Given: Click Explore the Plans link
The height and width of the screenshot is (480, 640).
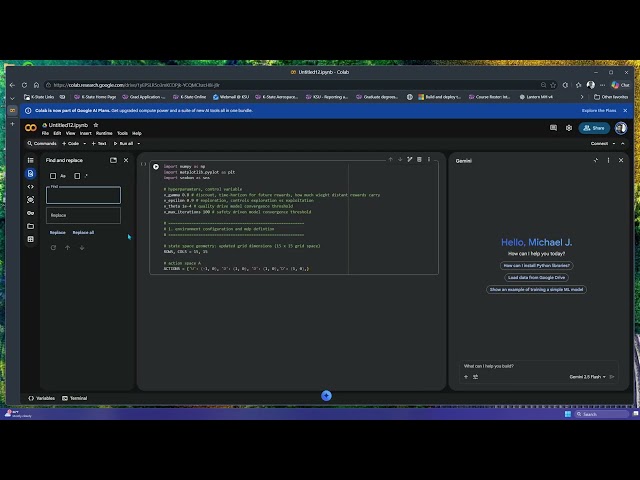Looking at the screenshot, I should (599, 111).
